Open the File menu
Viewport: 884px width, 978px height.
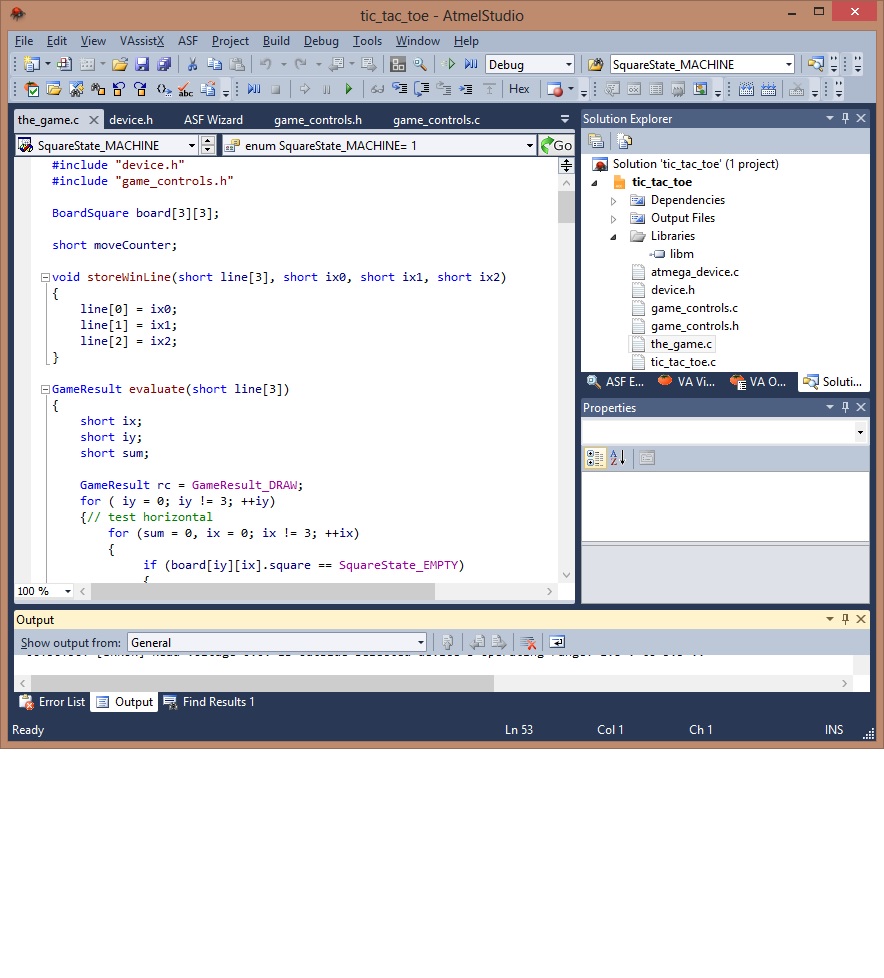coord(24,41)
